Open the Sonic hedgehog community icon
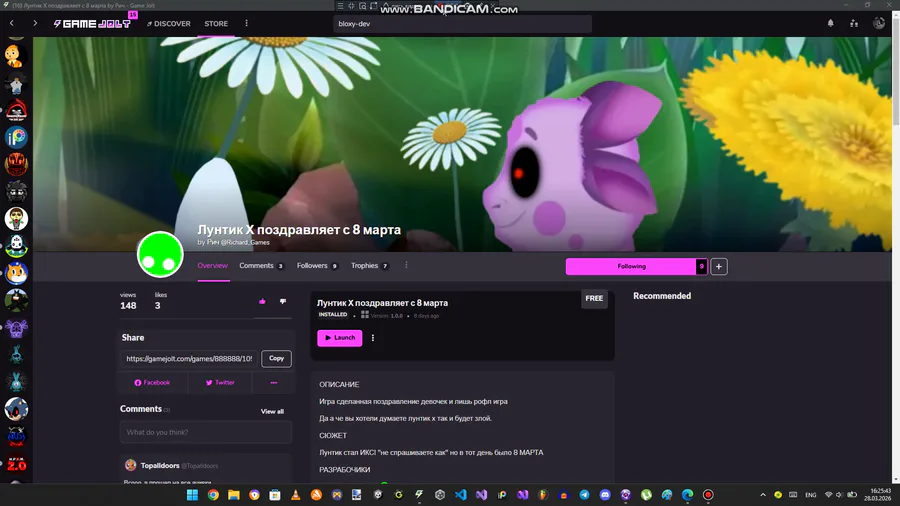The image size is (900, 506). coord(16,409)
